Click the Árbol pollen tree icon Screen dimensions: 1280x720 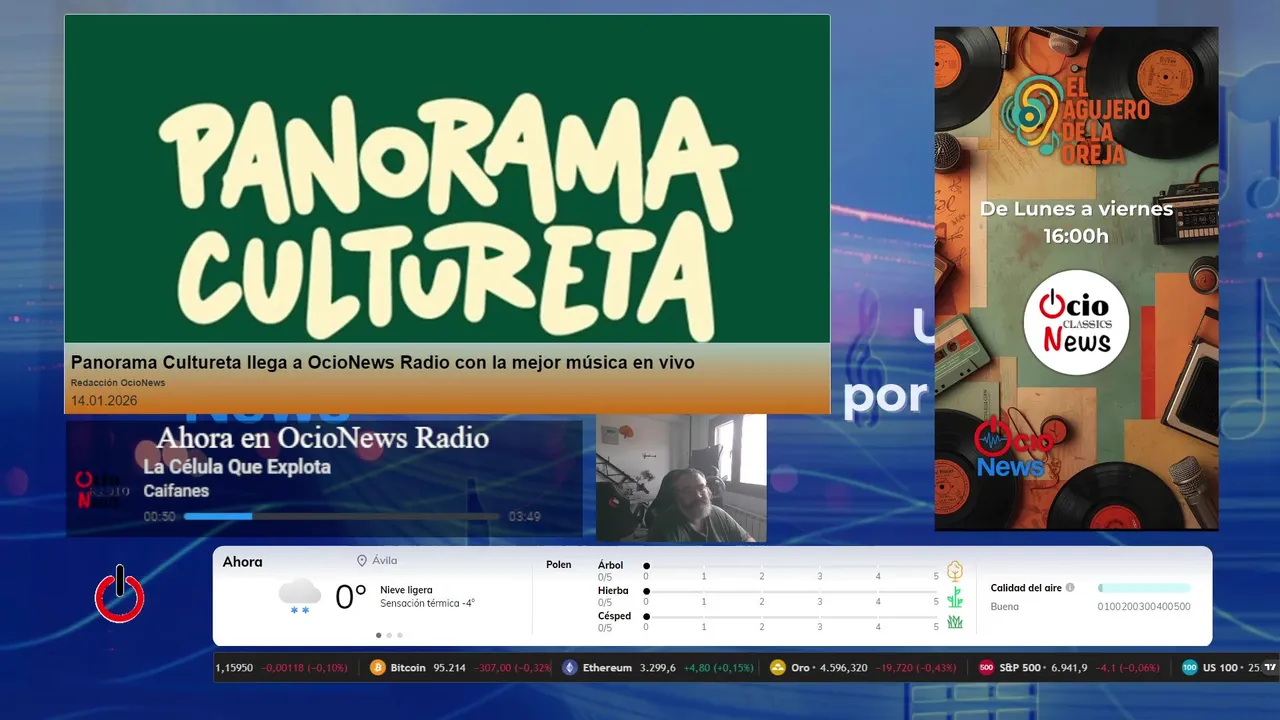(955, 571)
